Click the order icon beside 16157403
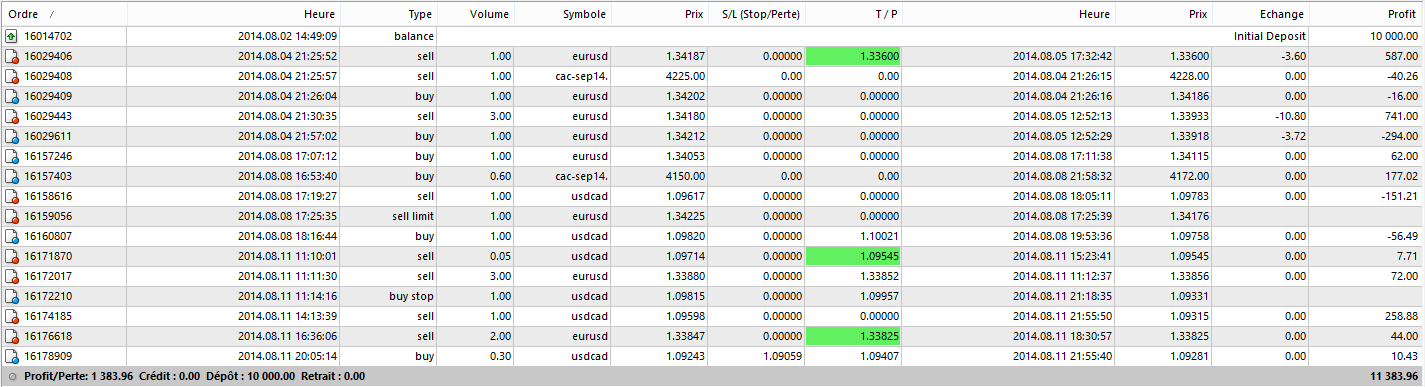This screenshot has width=1425, height=387. point(11,176)
